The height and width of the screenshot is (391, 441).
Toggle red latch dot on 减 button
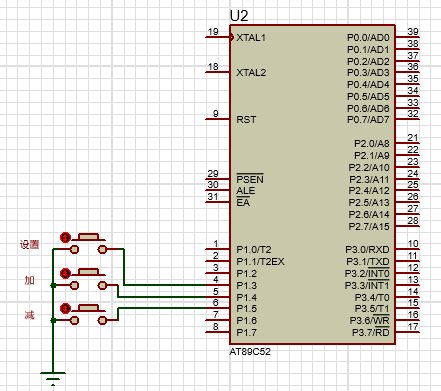click(x=66, y=308)
